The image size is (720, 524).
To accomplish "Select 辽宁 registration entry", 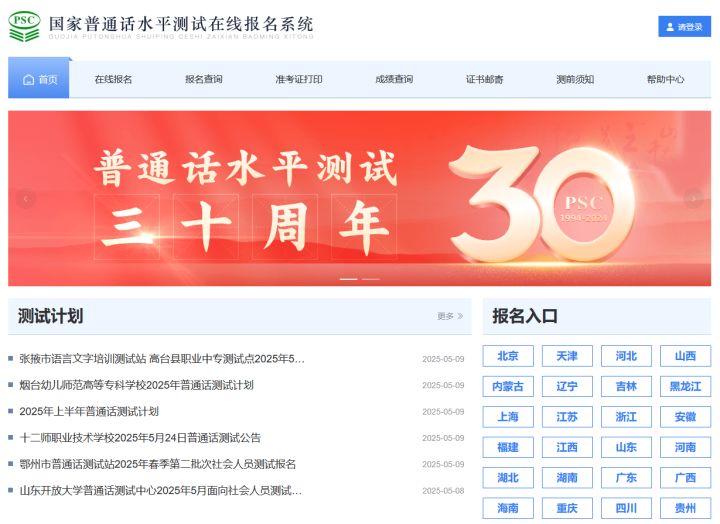I will (x=567, y=386).
